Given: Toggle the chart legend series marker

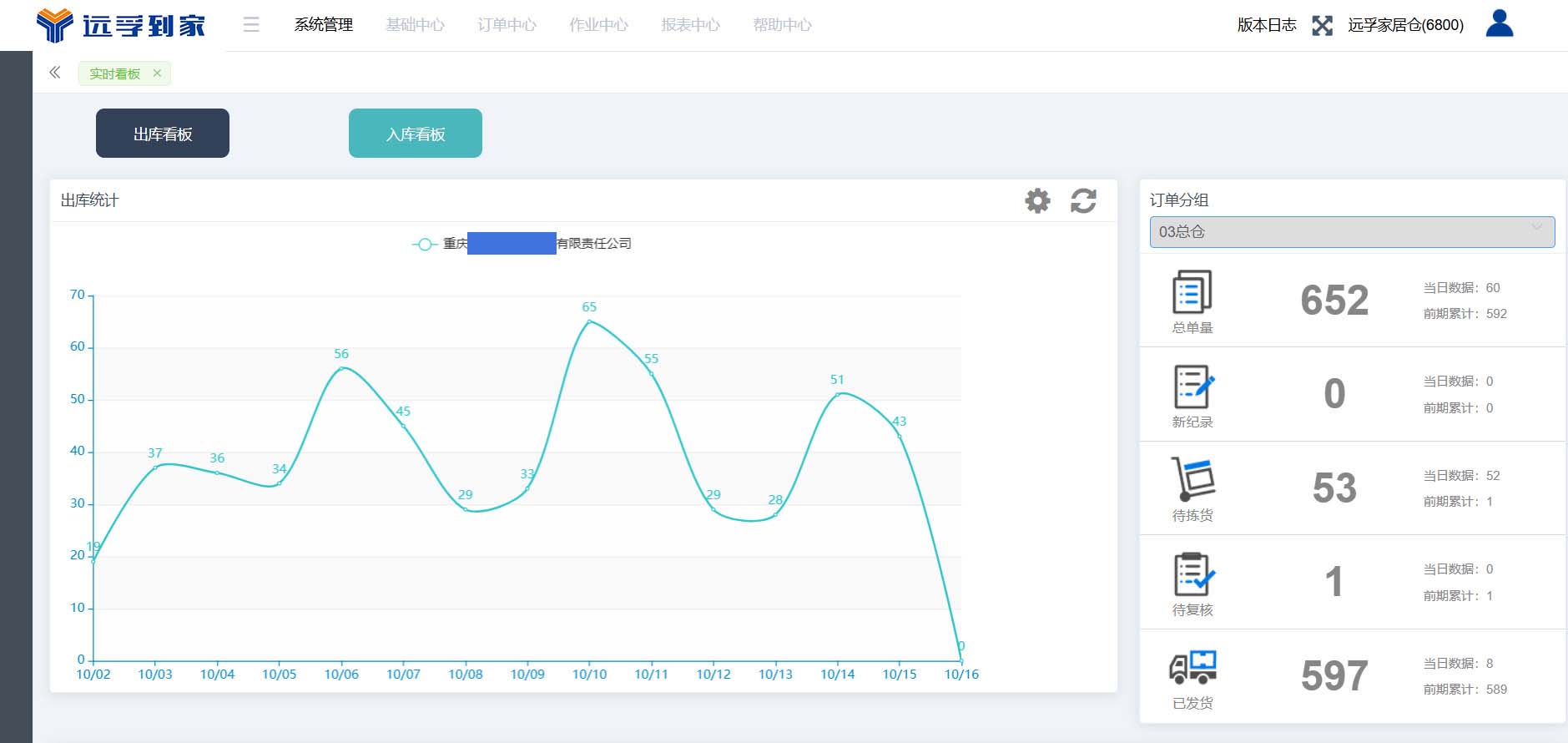Looking at the screenshot, I should 425,244.
